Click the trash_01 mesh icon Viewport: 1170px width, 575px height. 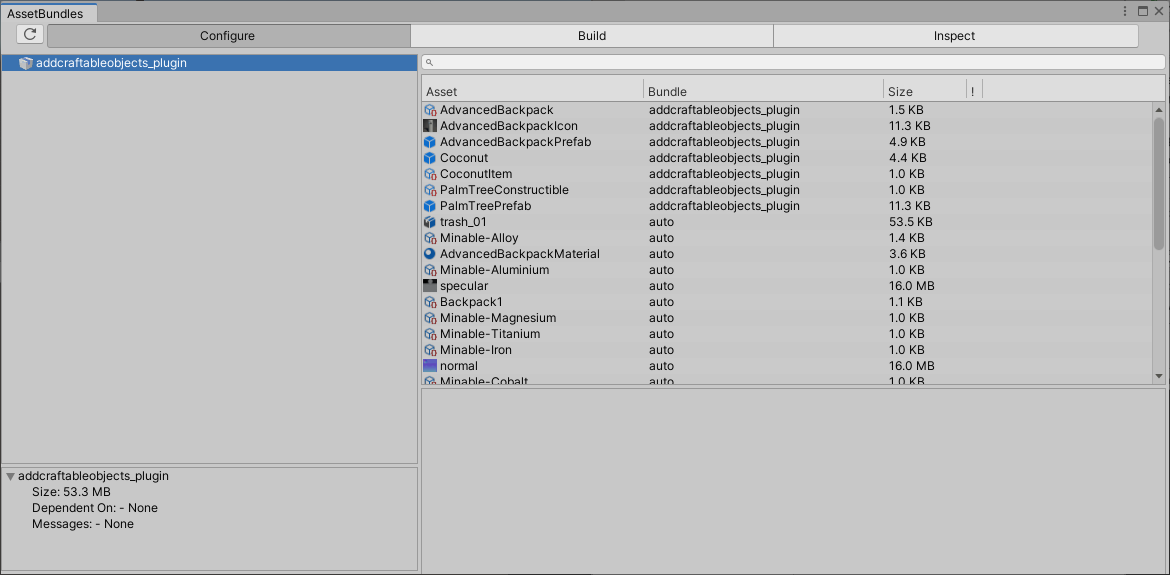(430, 222)
